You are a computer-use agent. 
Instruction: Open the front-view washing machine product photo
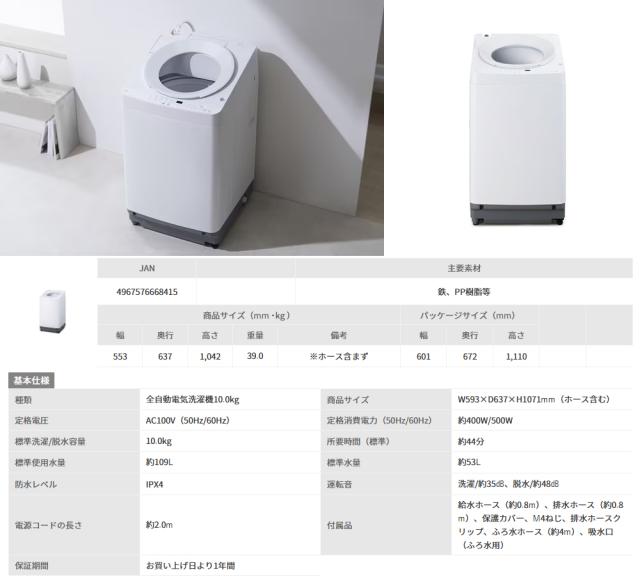(518, 129)
